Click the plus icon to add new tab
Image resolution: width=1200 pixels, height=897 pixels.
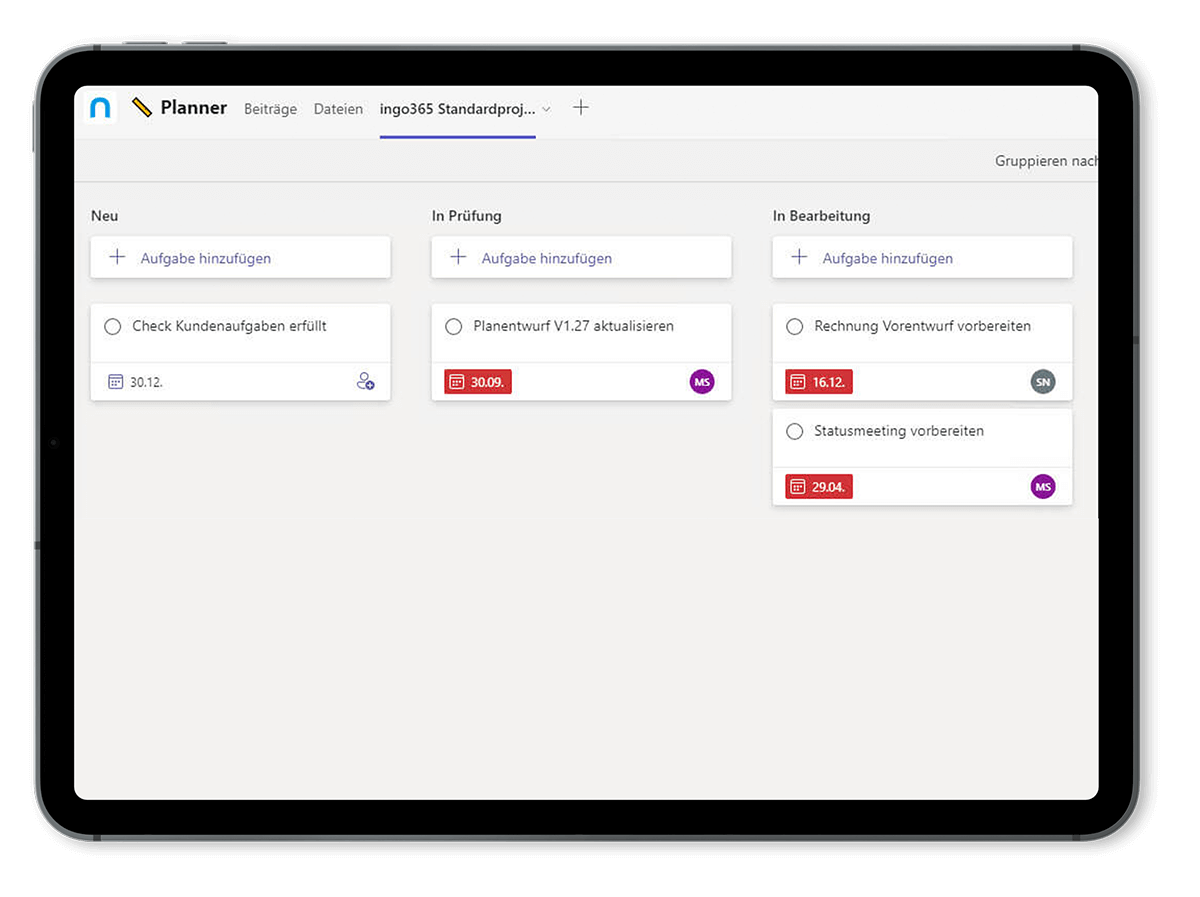(581, 108)
